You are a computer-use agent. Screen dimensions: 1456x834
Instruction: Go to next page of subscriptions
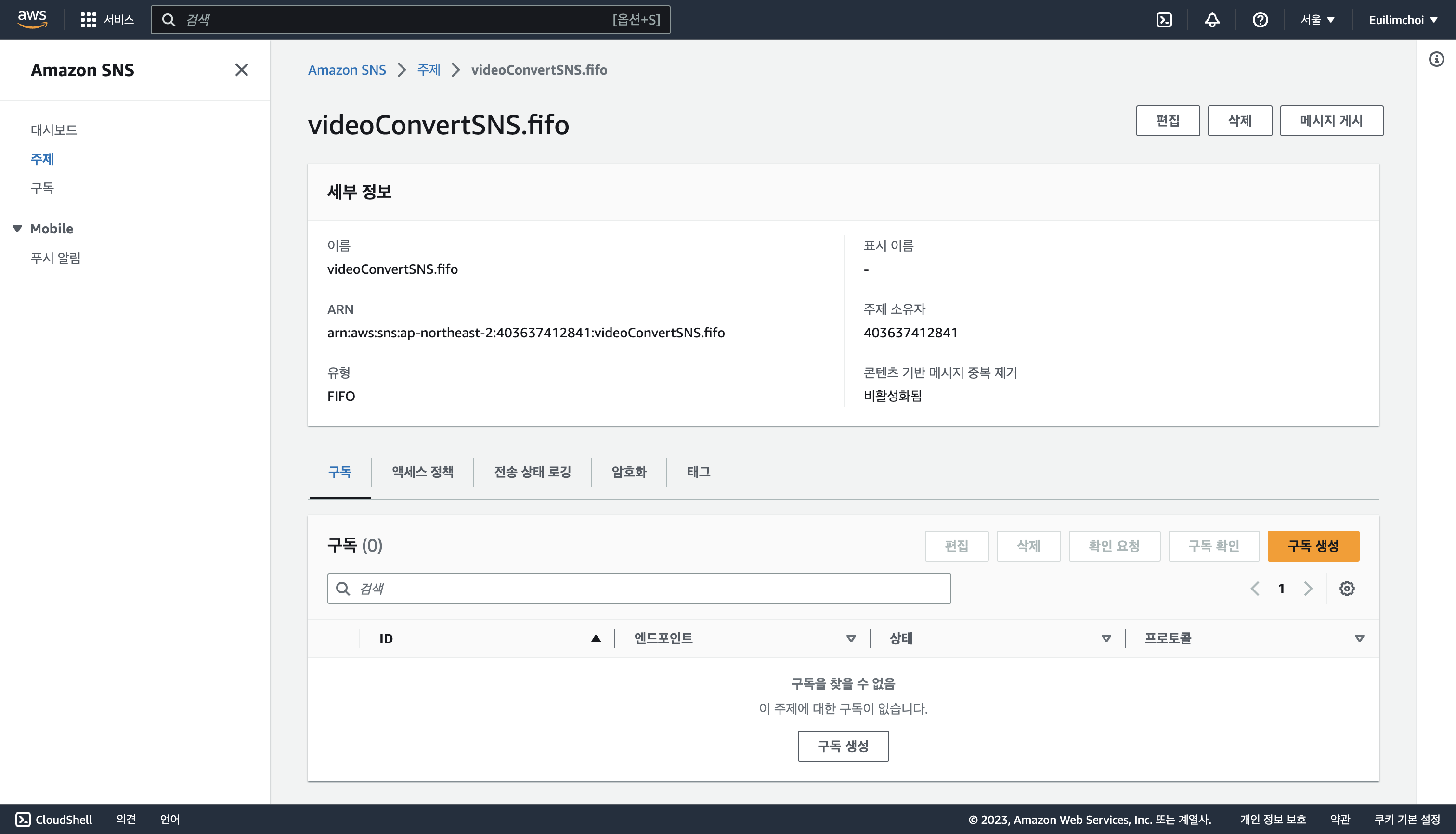[1308, 588]
